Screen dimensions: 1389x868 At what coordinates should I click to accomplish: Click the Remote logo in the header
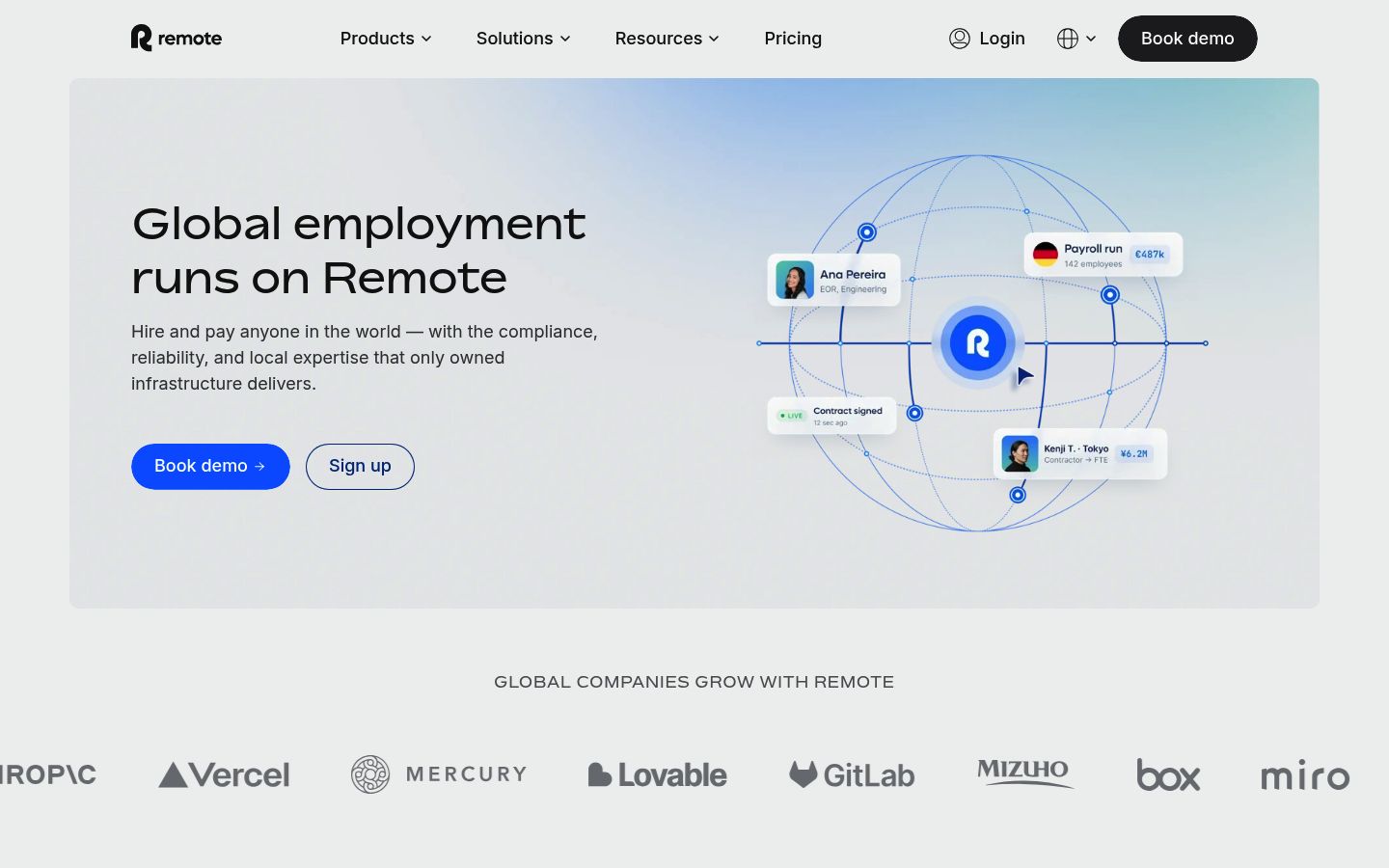(x=177, y=39)
